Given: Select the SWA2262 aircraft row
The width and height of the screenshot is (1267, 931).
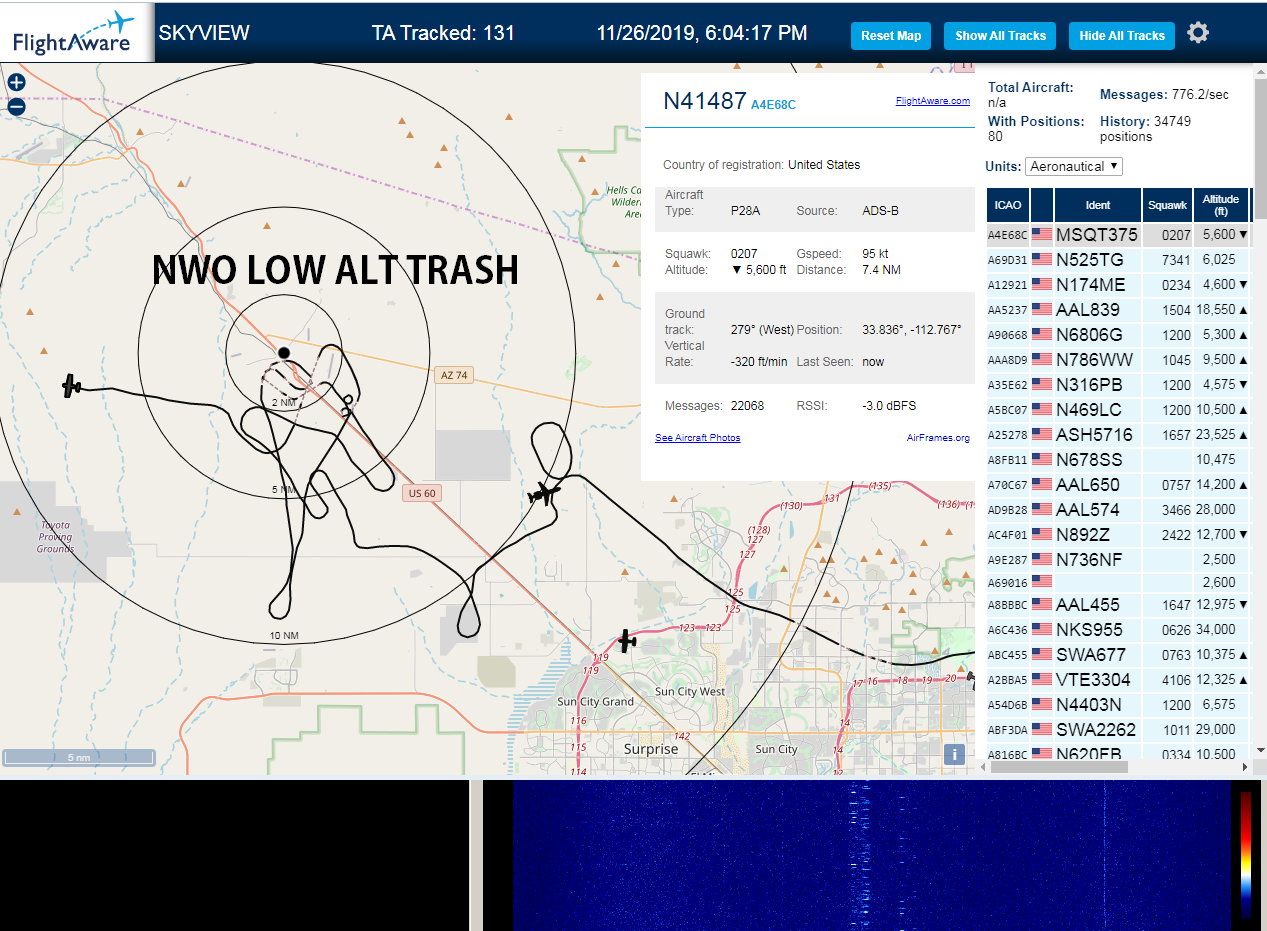Looking at the screenshot, I should tap(1118, 730).
